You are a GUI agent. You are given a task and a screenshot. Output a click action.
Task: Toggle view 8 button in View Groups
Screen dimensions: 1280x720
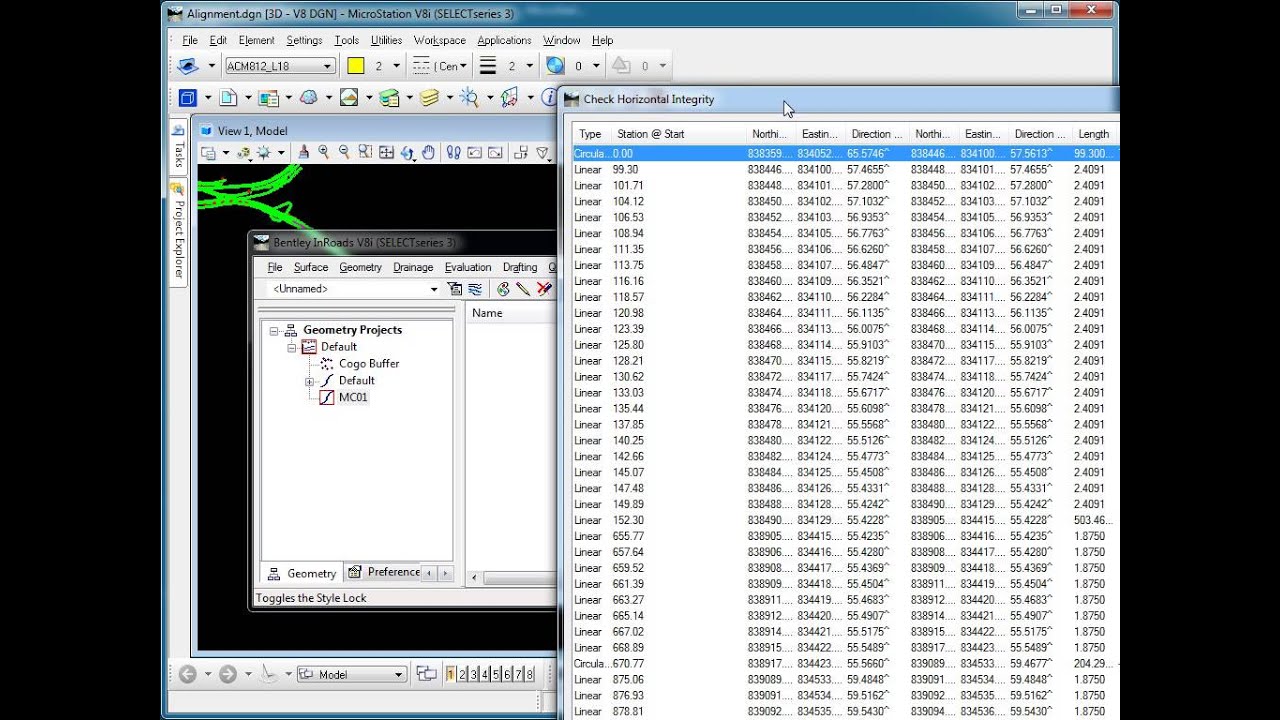tap(529, 674)
